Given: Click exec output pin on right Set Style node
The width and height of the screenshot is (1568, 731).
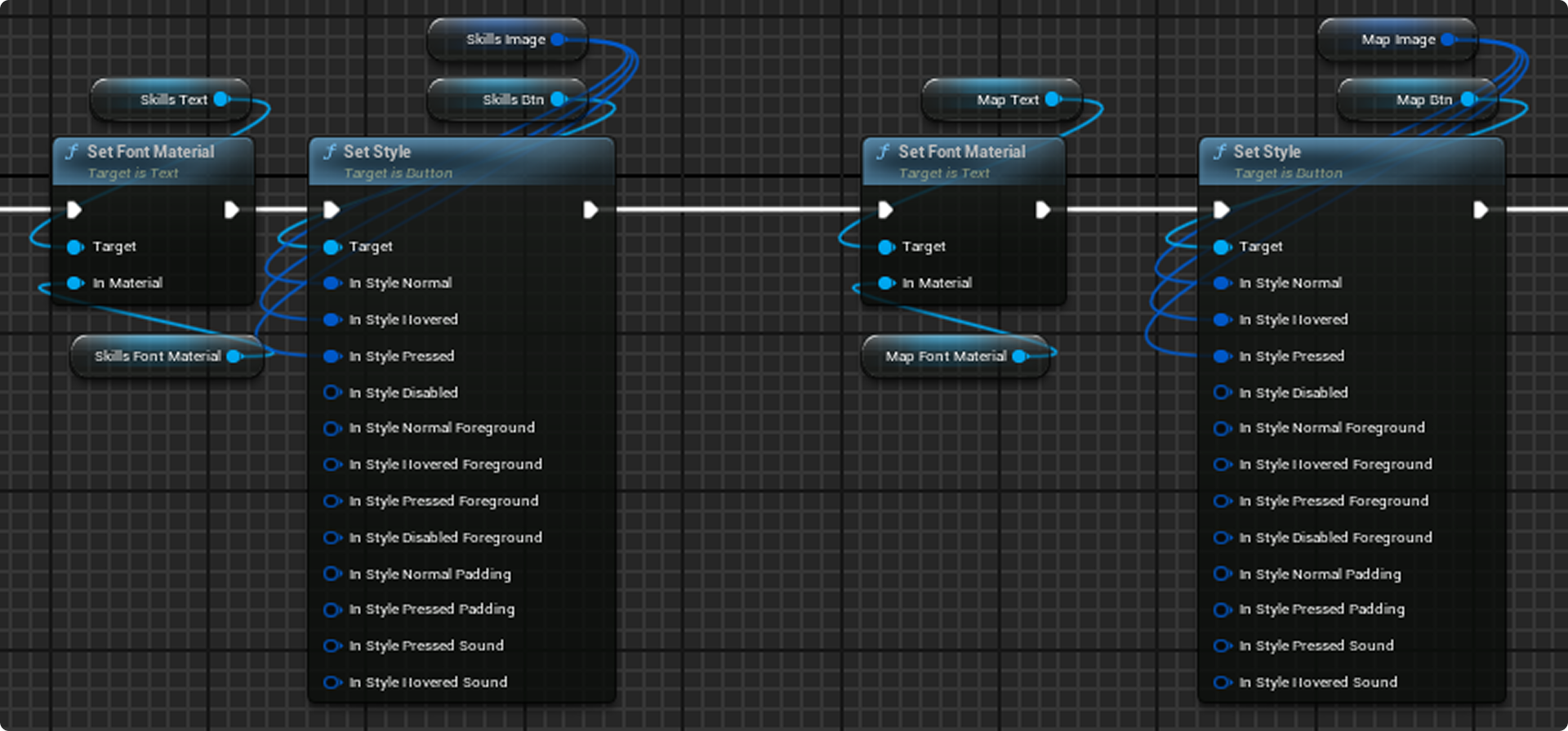Looking at the screenshot, I should click(1480, 210).
